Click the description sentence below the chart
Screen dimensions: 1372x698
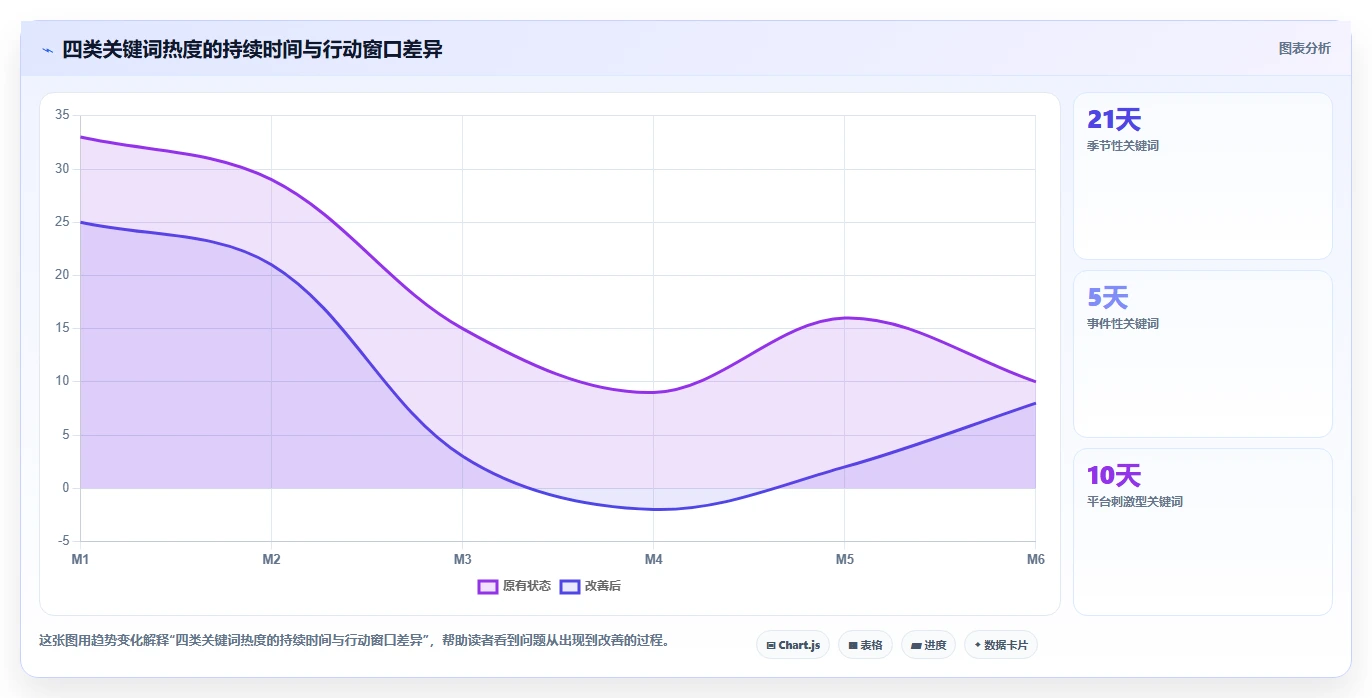(x=354, y=641)
